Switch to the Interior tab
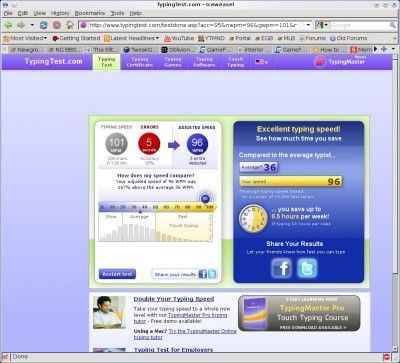 [255, 50]
